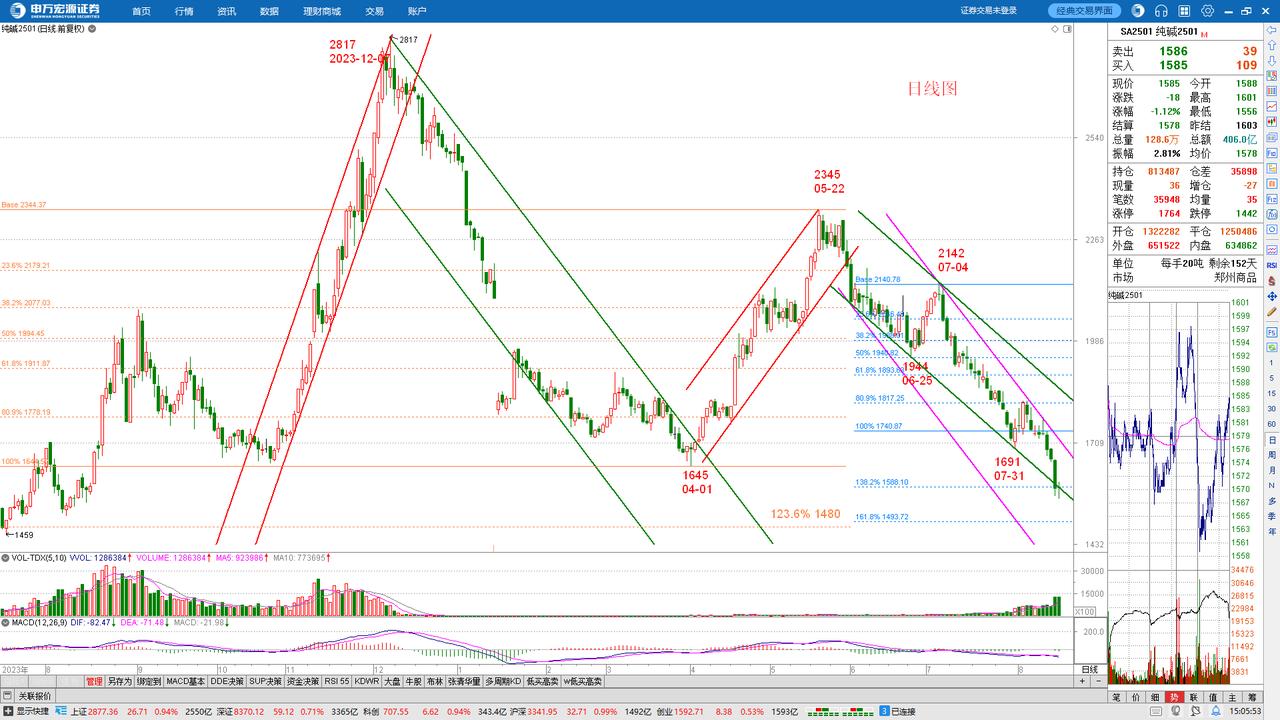The image size is (1280, 720).
Task: Open the 交易 menu
Action: click(x=374, y=11)
